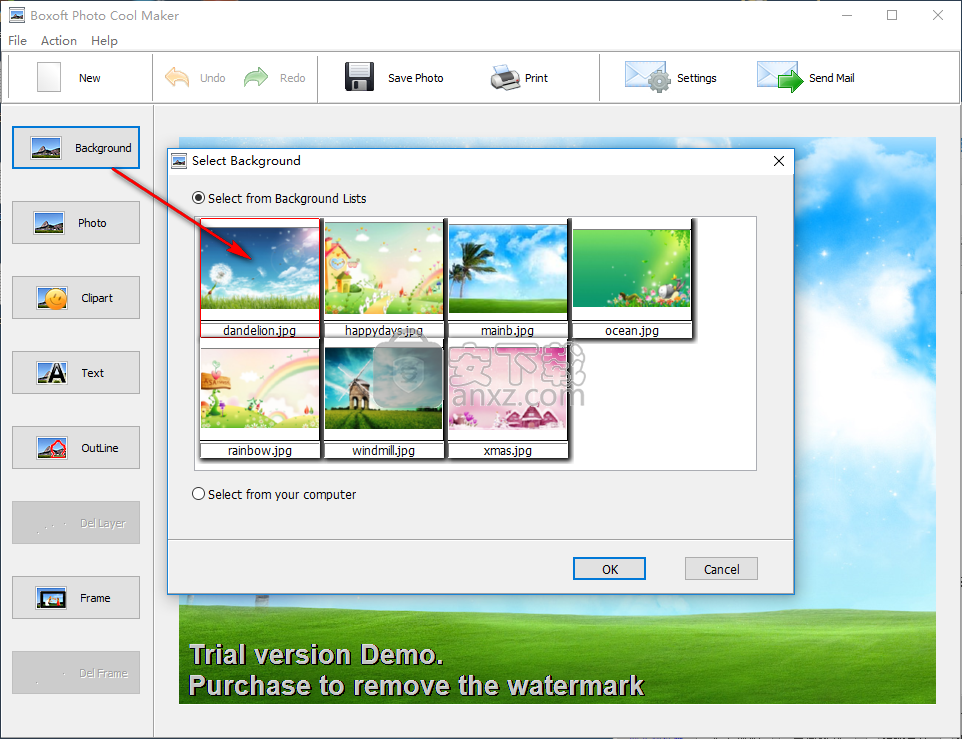Click the mainb.jpg file name
962x739 pixels.
[x=507, y=331]
